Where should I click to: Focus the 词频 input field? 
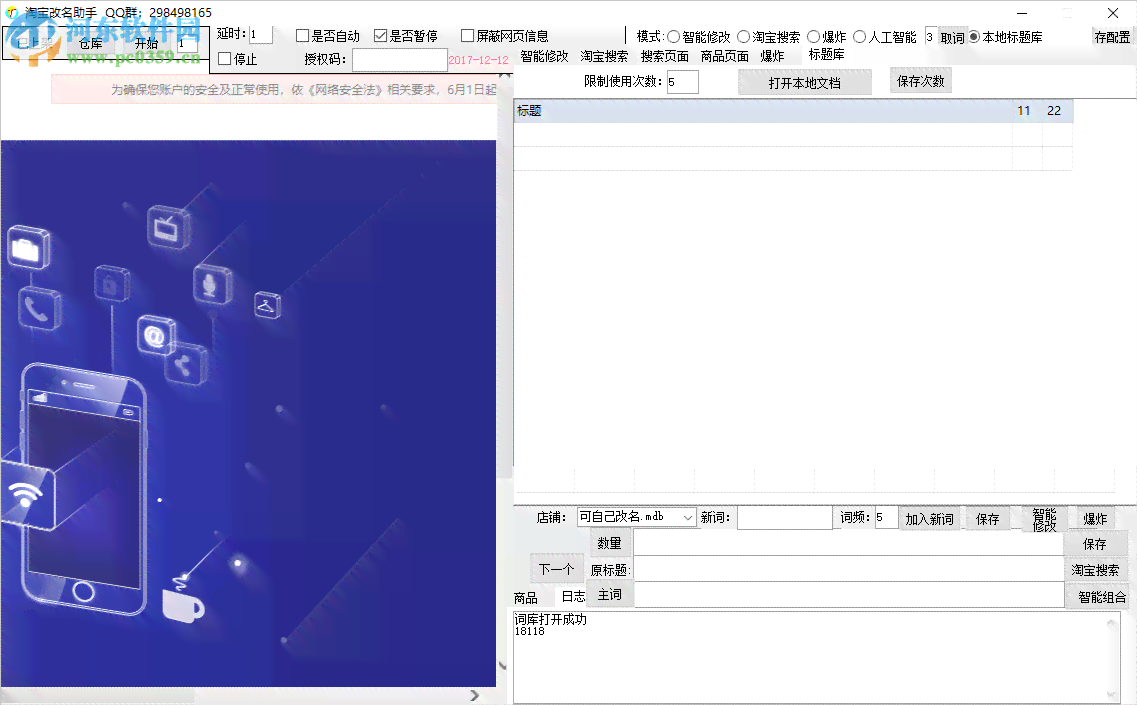click(886, 518)
